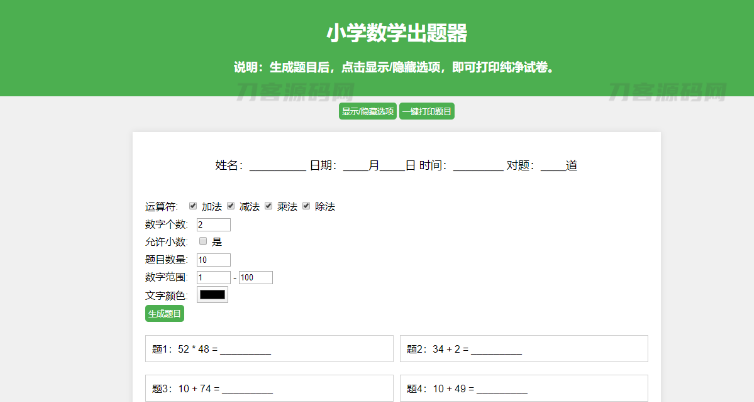This screenshot has width=754, height=402.
Task: Uncheck the 减法 checkbox
Action: point(231,206)
